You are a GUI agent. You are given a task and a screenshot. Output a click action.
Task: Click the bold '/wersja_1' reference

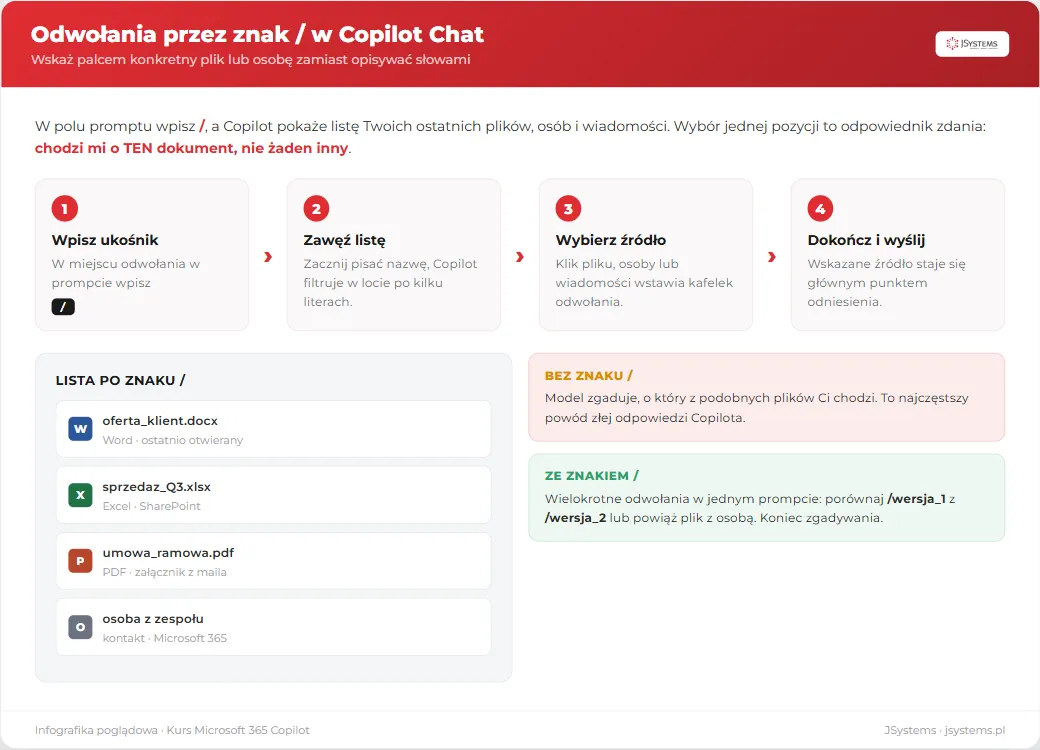tap(917, 499)
